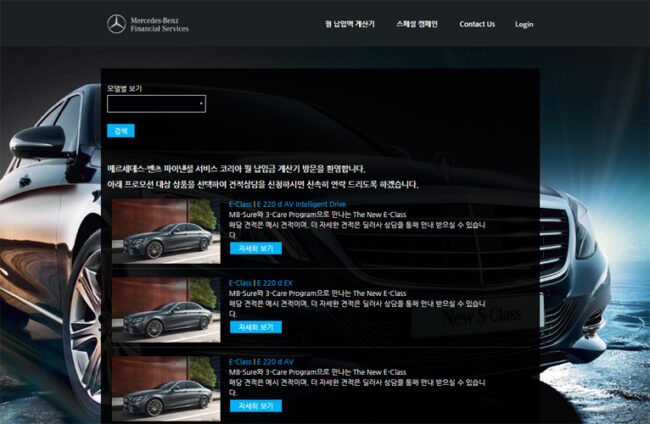Click the Login link
The image size is (650, 424).
pos(524,24)
